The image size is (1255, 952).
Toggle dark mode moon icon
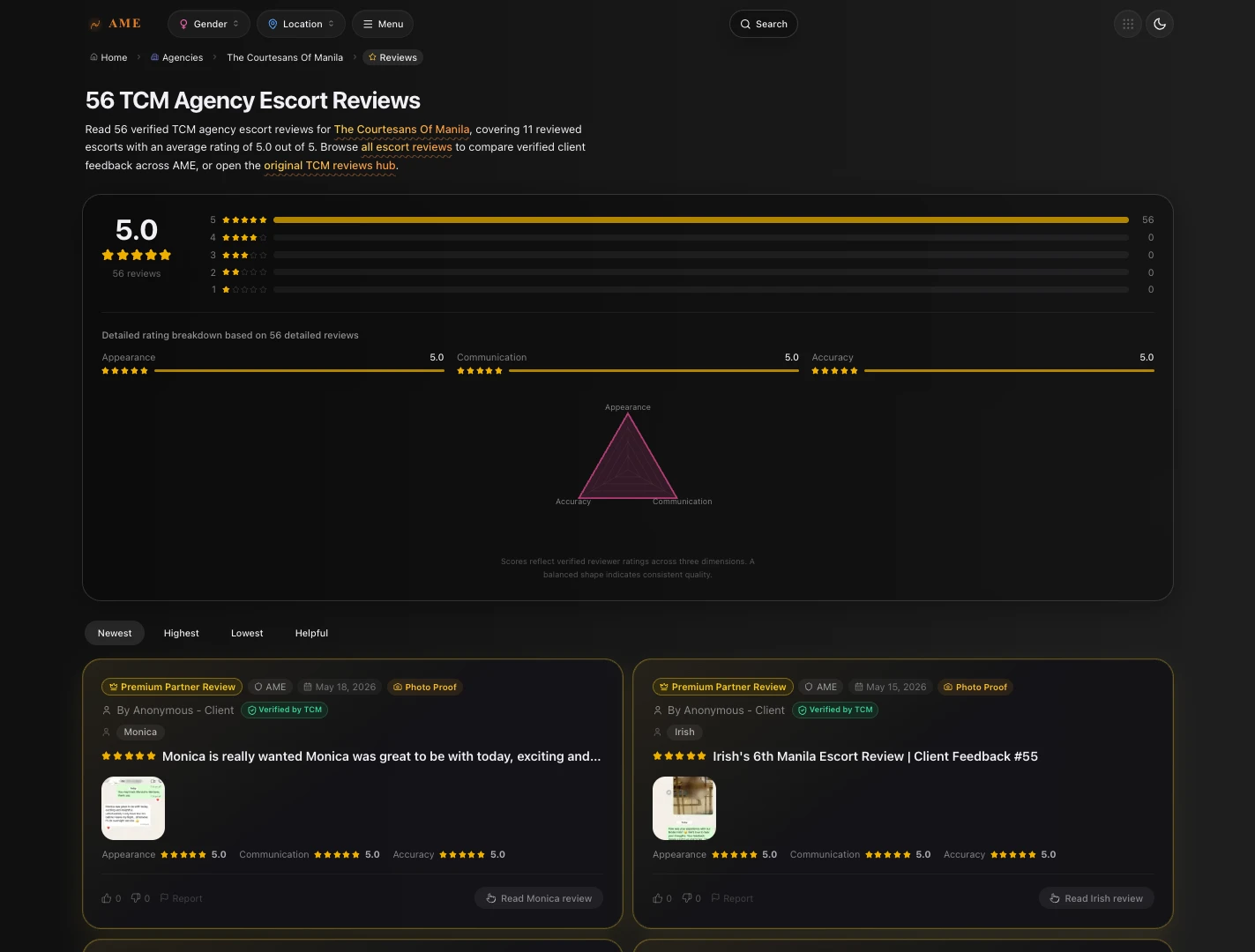tap(1160, 24)
